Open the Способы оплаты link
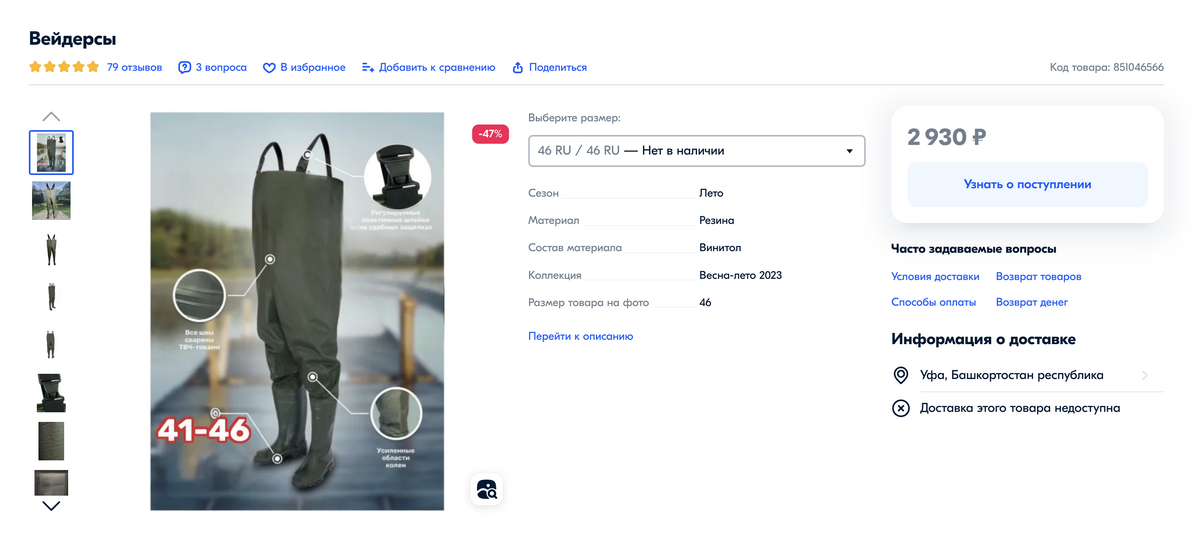1200x548 pixels. point(935,302)
